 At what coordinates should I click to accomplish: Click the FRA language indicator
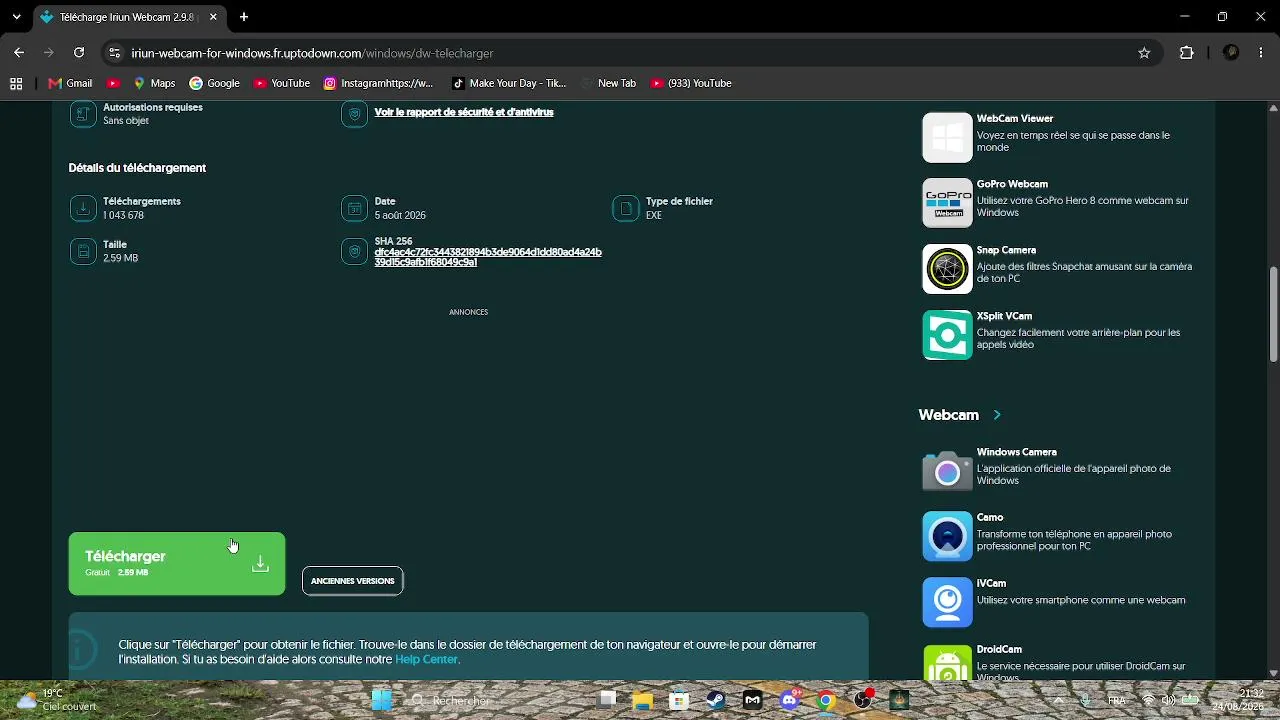(1116, 700)
